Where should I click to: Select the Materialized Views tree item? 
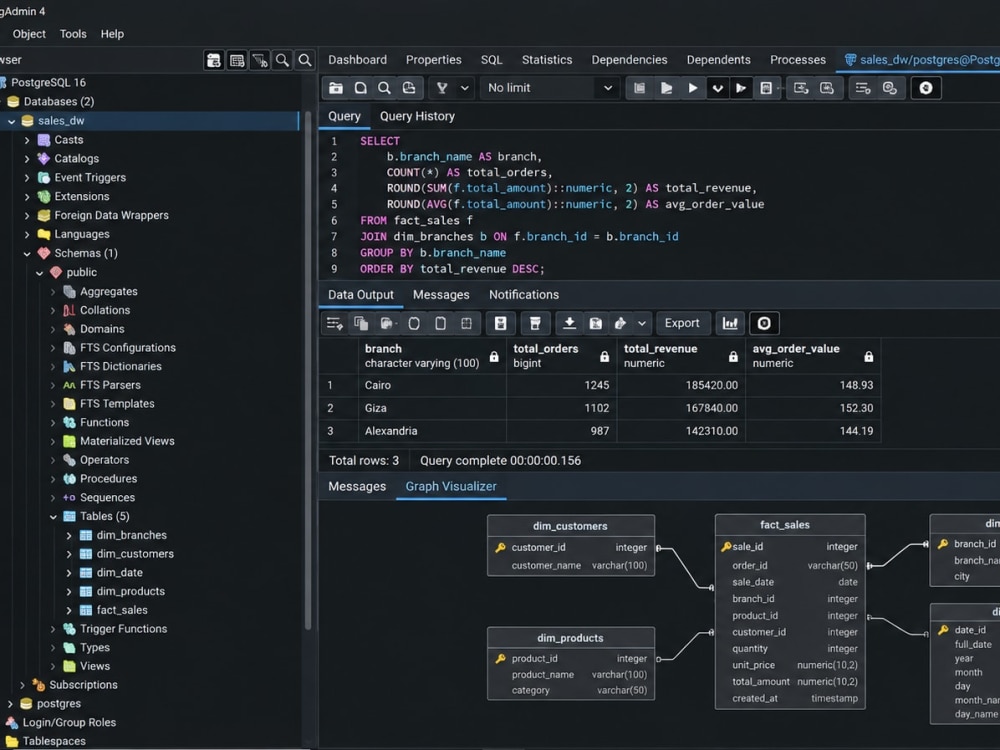tap(127, 441)
